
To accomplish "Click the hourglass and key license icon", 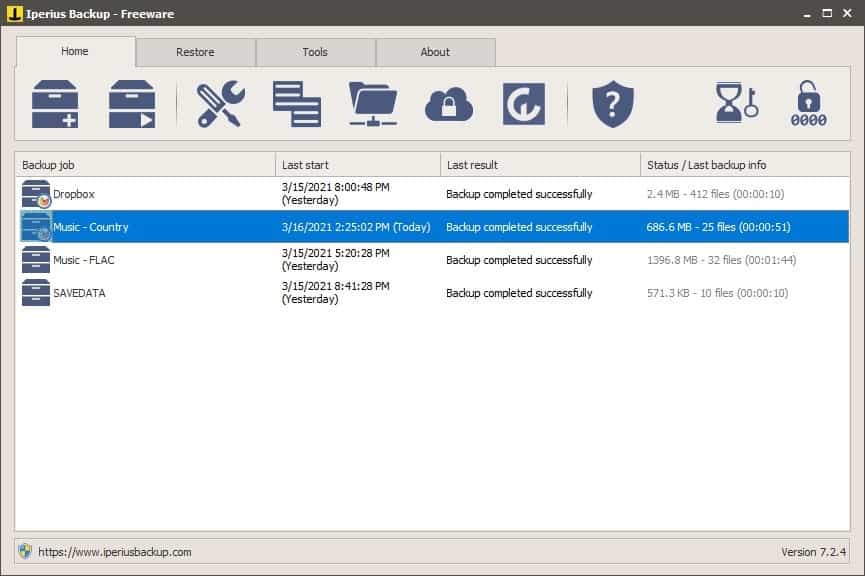I will pos(736,103).
